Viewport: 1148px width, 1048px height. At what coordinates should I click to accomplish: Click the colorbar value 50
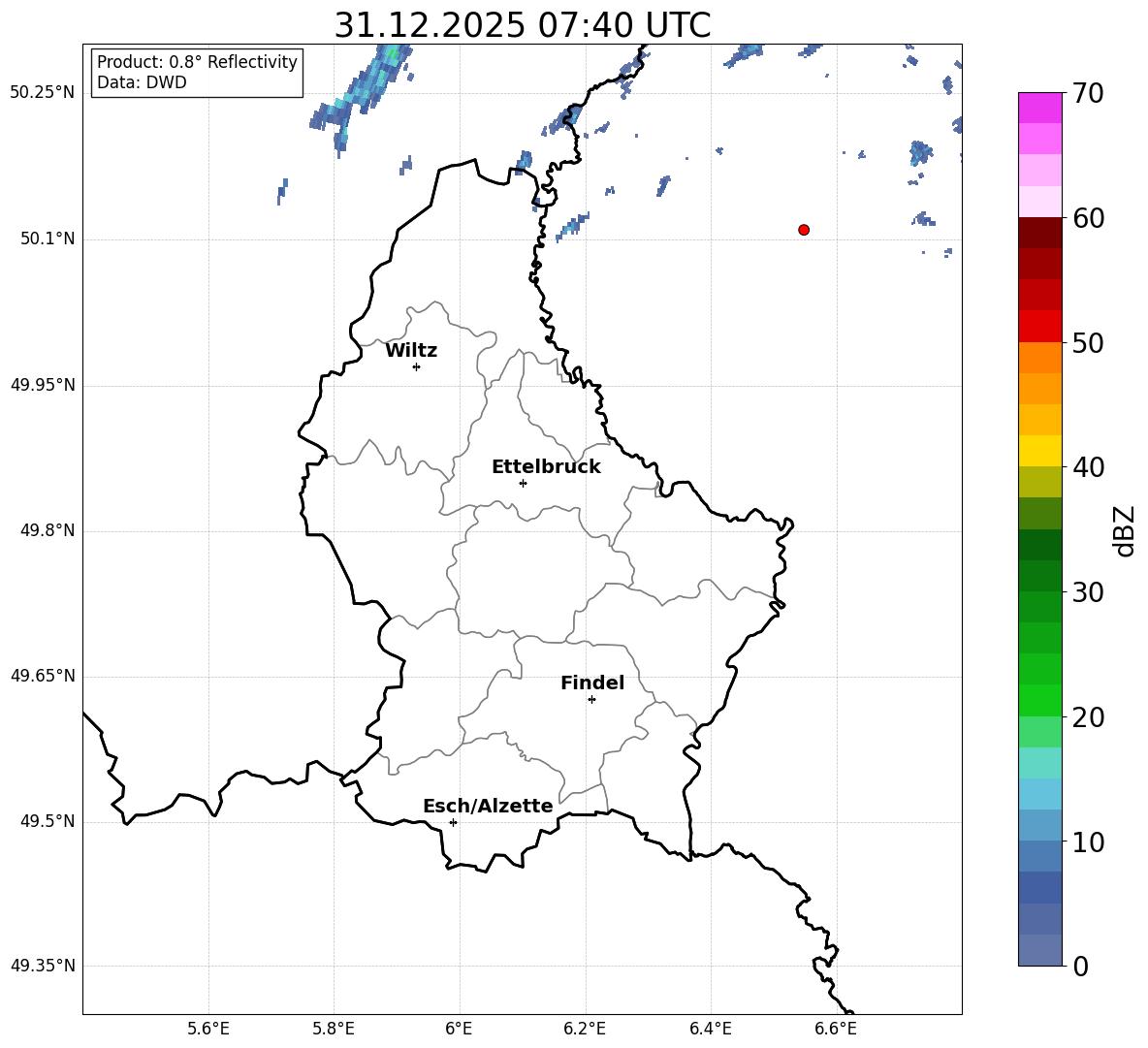coord(1088,342)
